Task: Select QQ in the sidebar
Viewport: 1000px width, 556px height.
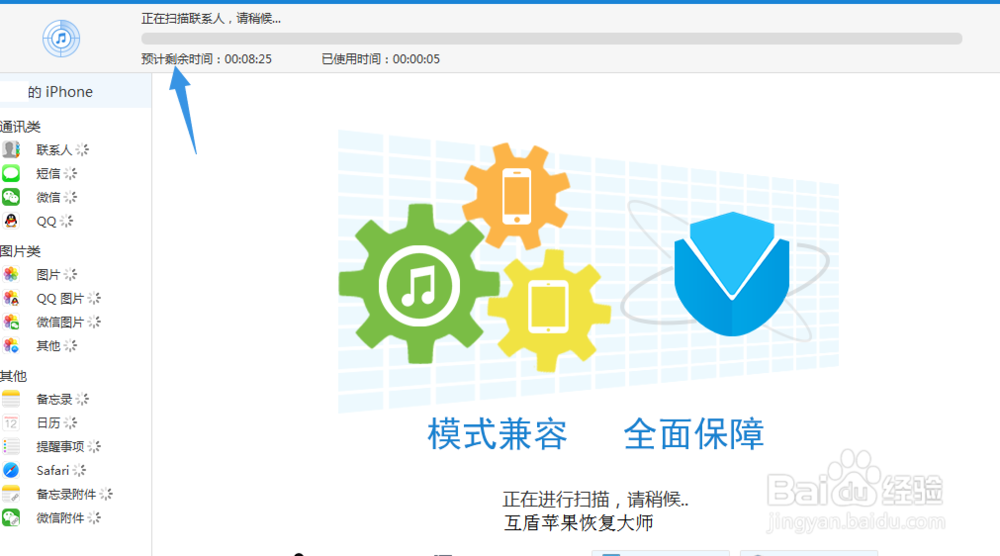Action: [47, 221]
